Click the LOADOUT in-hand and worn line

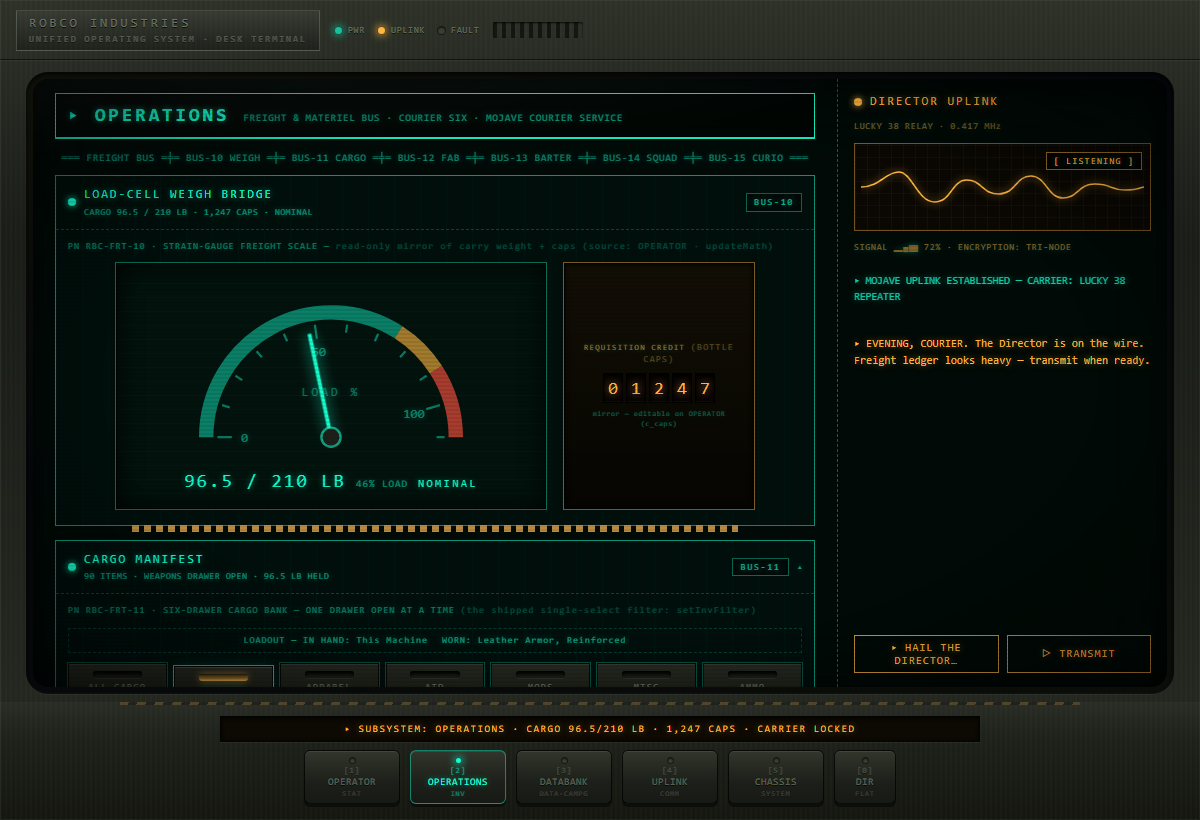coord(435,640)
